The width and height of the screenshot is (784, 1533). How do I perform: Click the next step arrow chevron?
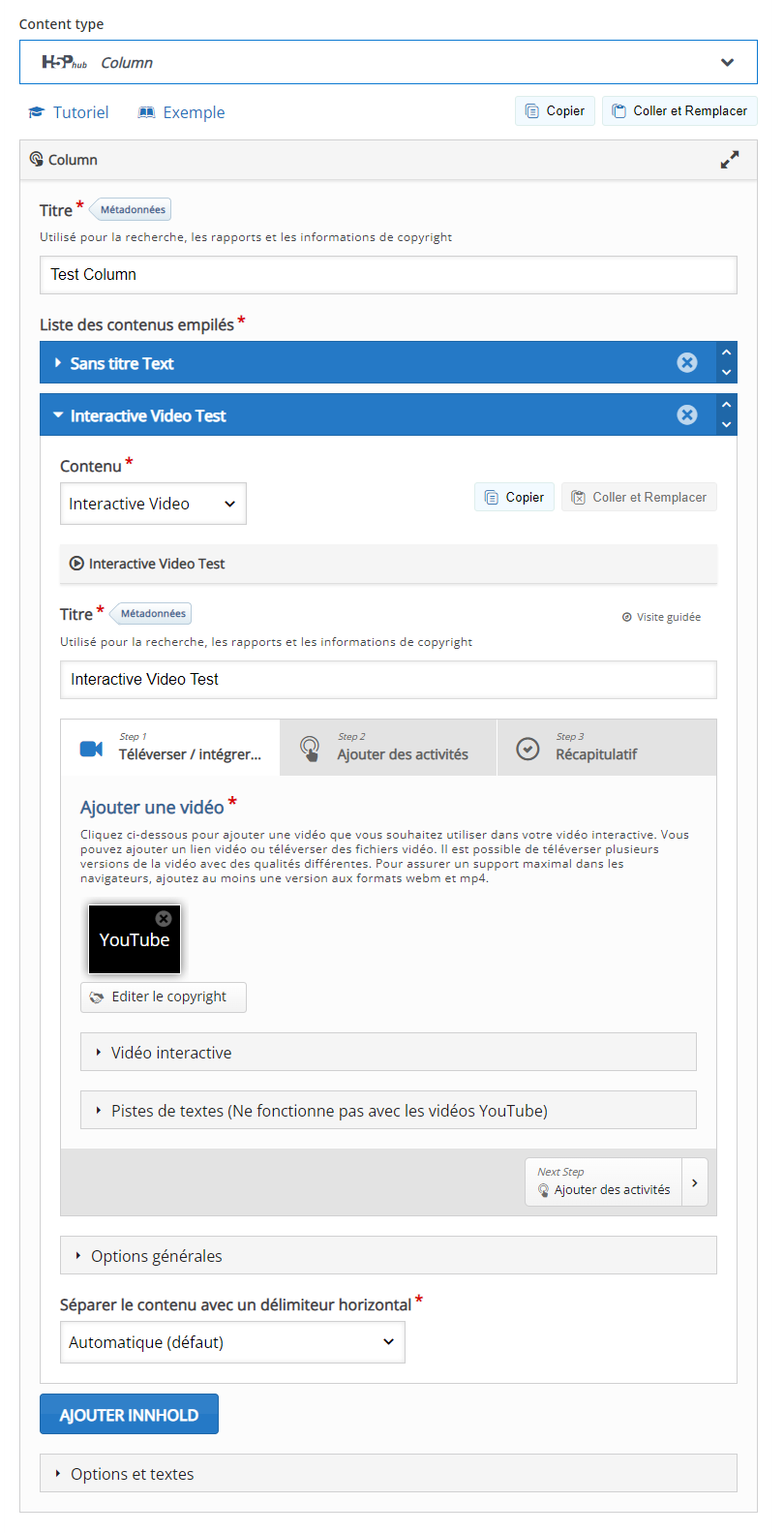pos(695,1182)
